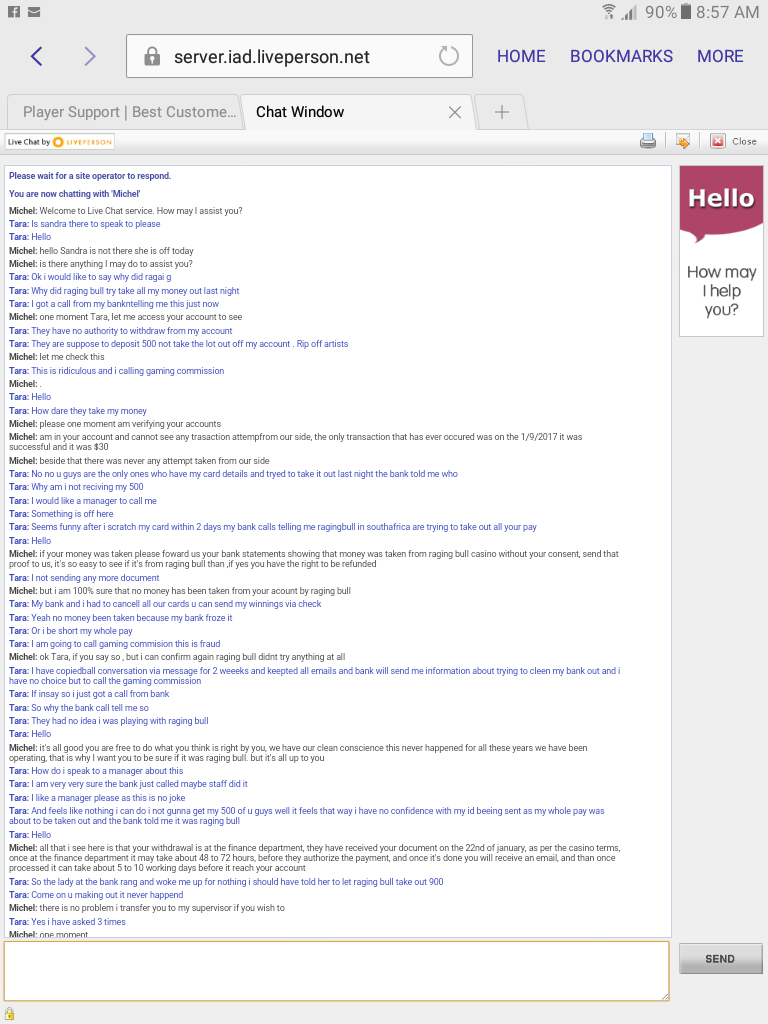Click Tara's 'If insay so i just got a call from bank' line
This screenshot has height=1024, width=768.
point(89,694)
